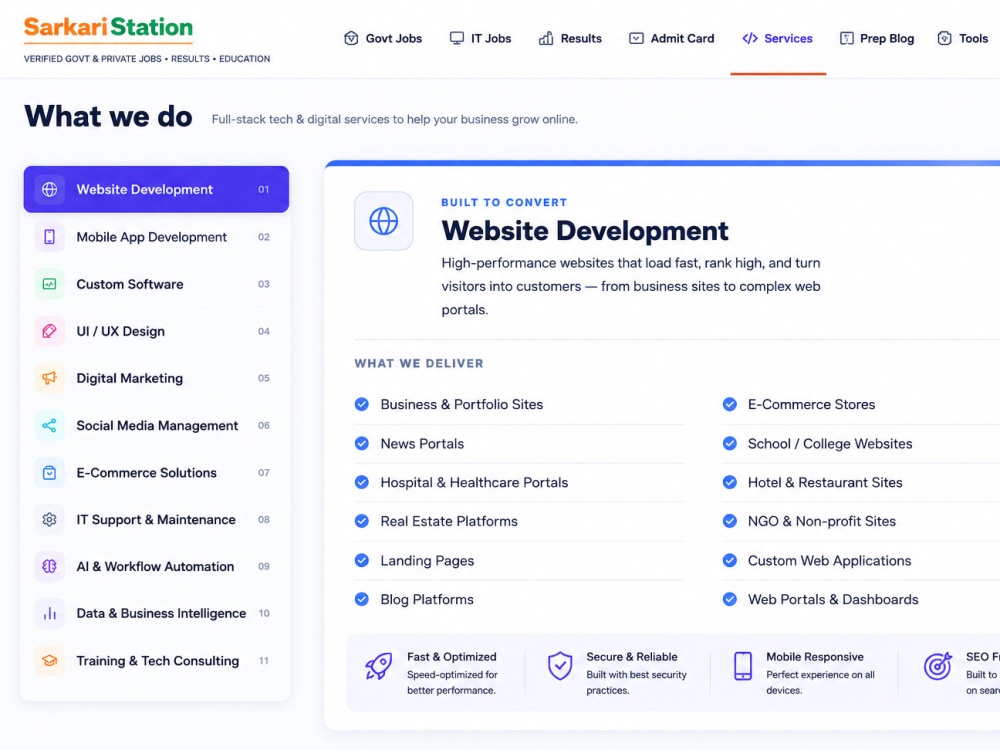Open Digital Marketing service entry

156,378
